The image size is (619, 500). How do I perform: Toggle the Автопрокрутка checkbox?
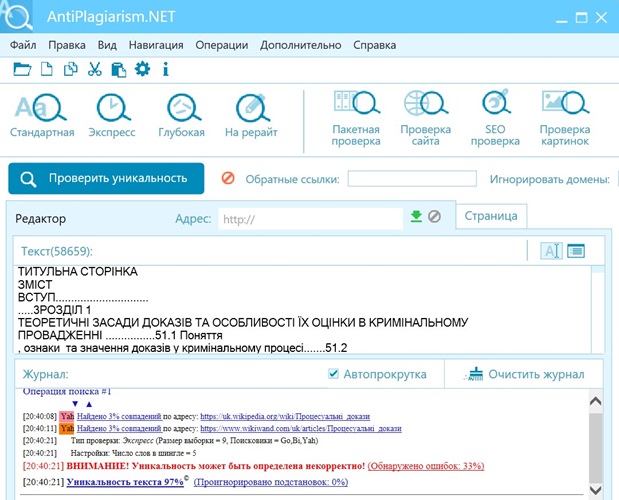[334, 373]
